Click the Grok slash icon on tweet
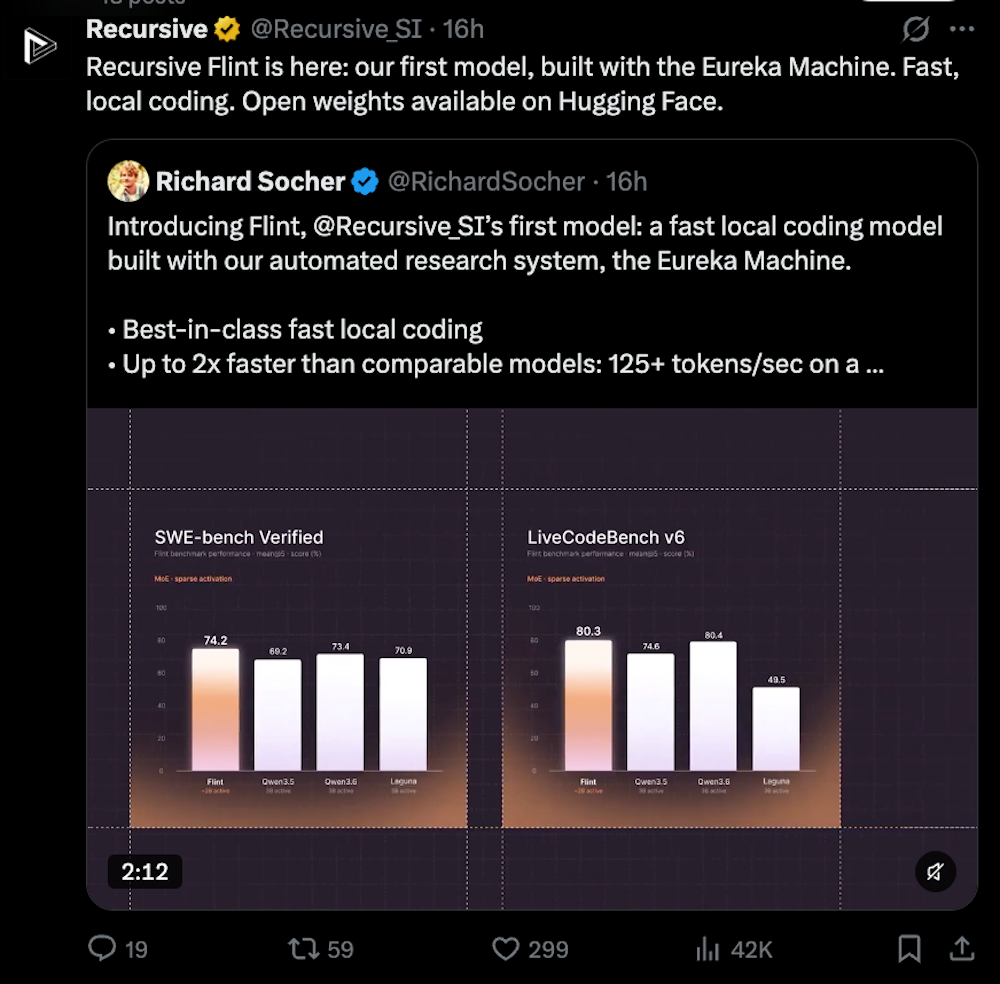This screenshot has width=1000, height=984. [x=915, y=29]
